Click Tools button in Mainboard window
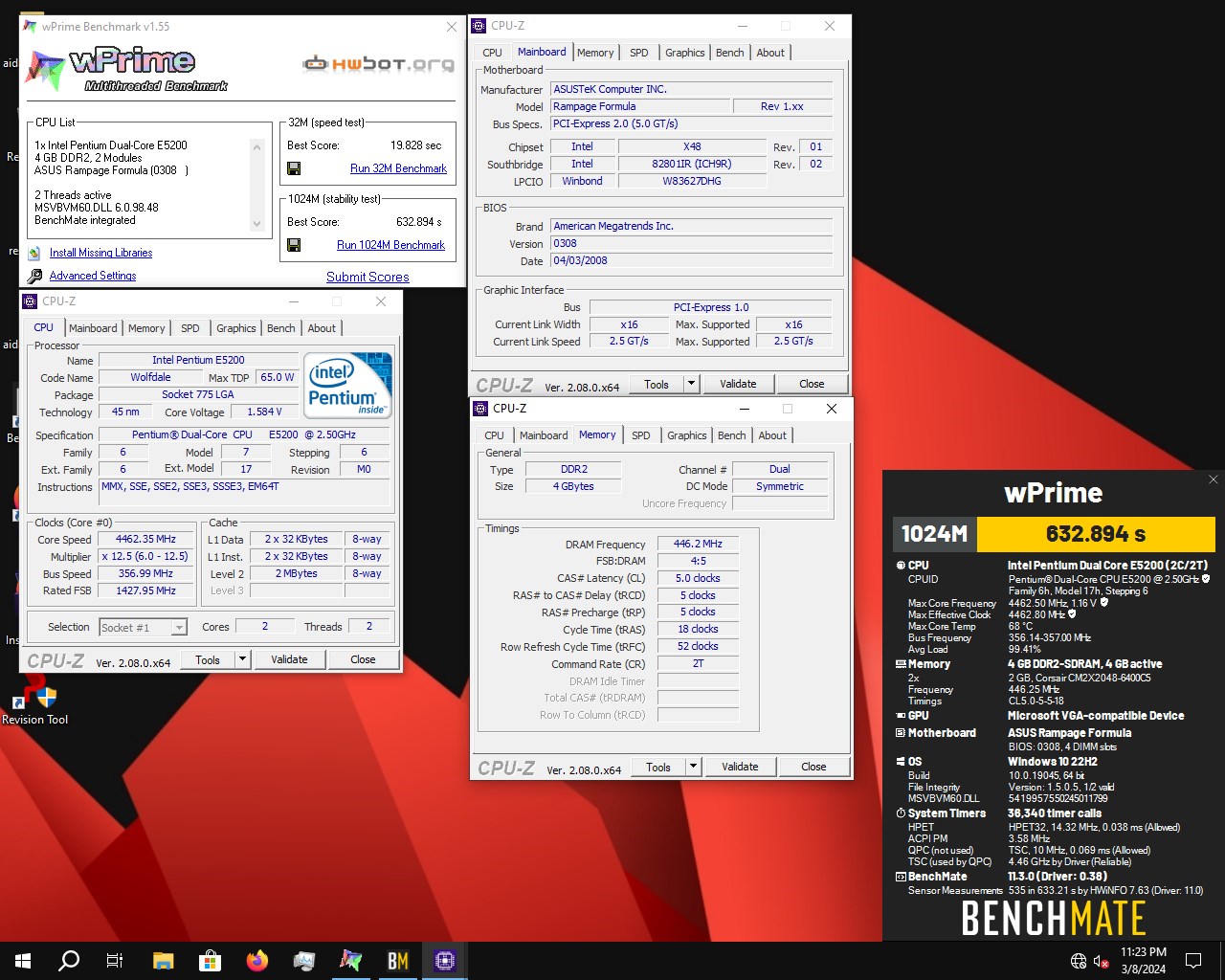Screen dimensions: 1225x980 click(657, 384)
